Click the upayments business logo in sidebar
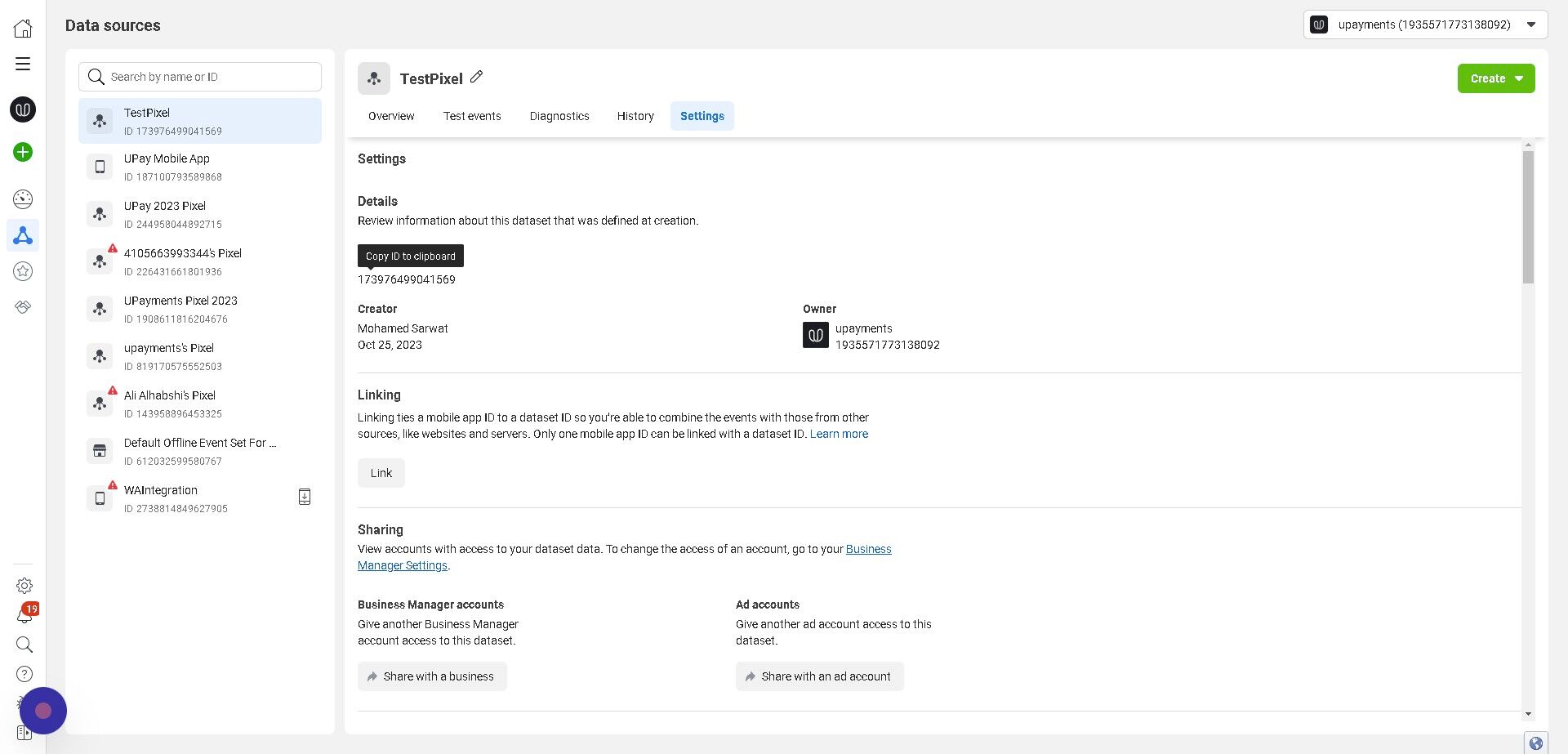The width and height of the screenshot is (1568, 754). click(x=23, y=109)
